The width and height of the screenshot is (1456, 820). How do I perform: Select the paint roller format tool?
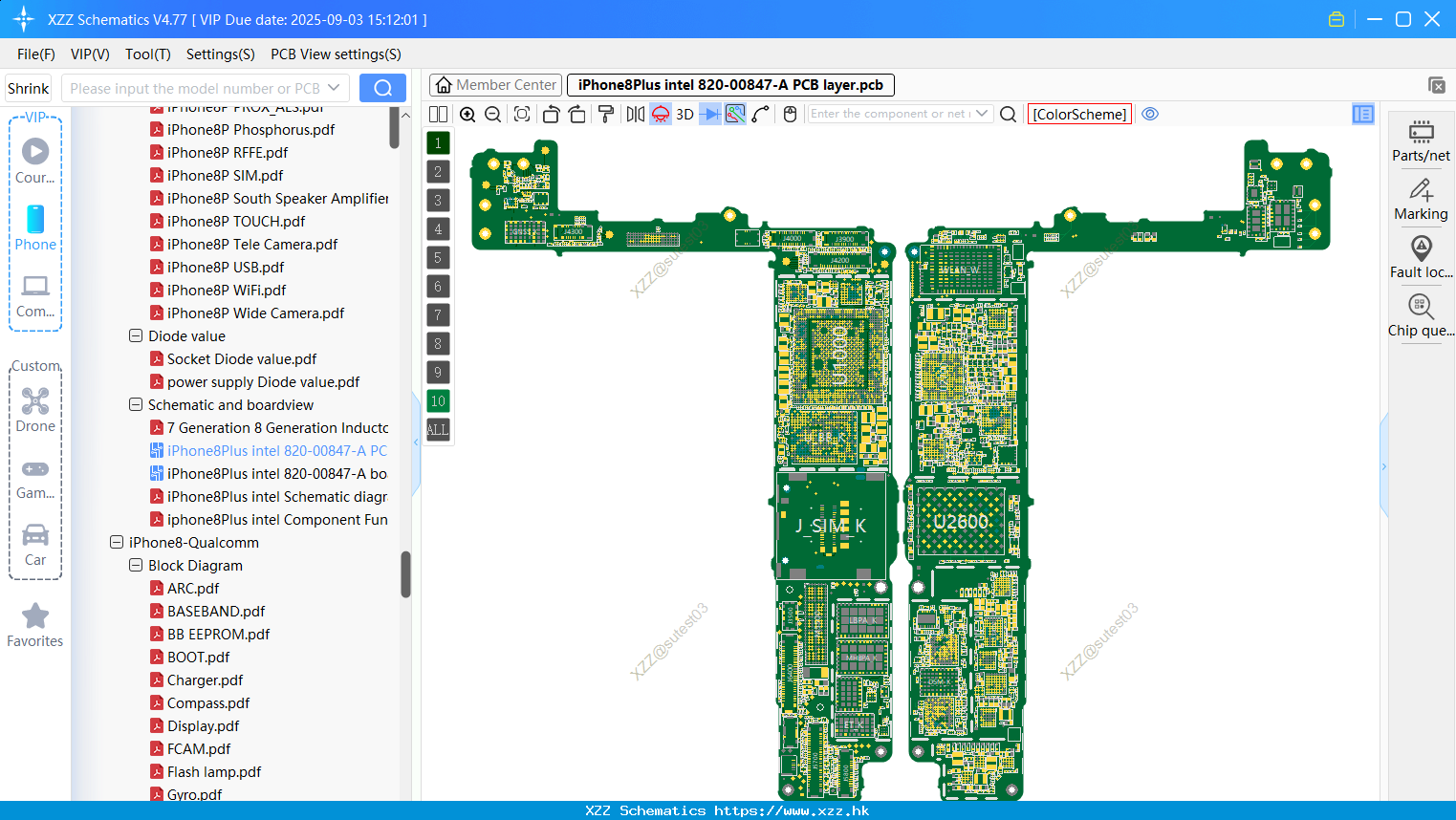[x=606, y=115]
